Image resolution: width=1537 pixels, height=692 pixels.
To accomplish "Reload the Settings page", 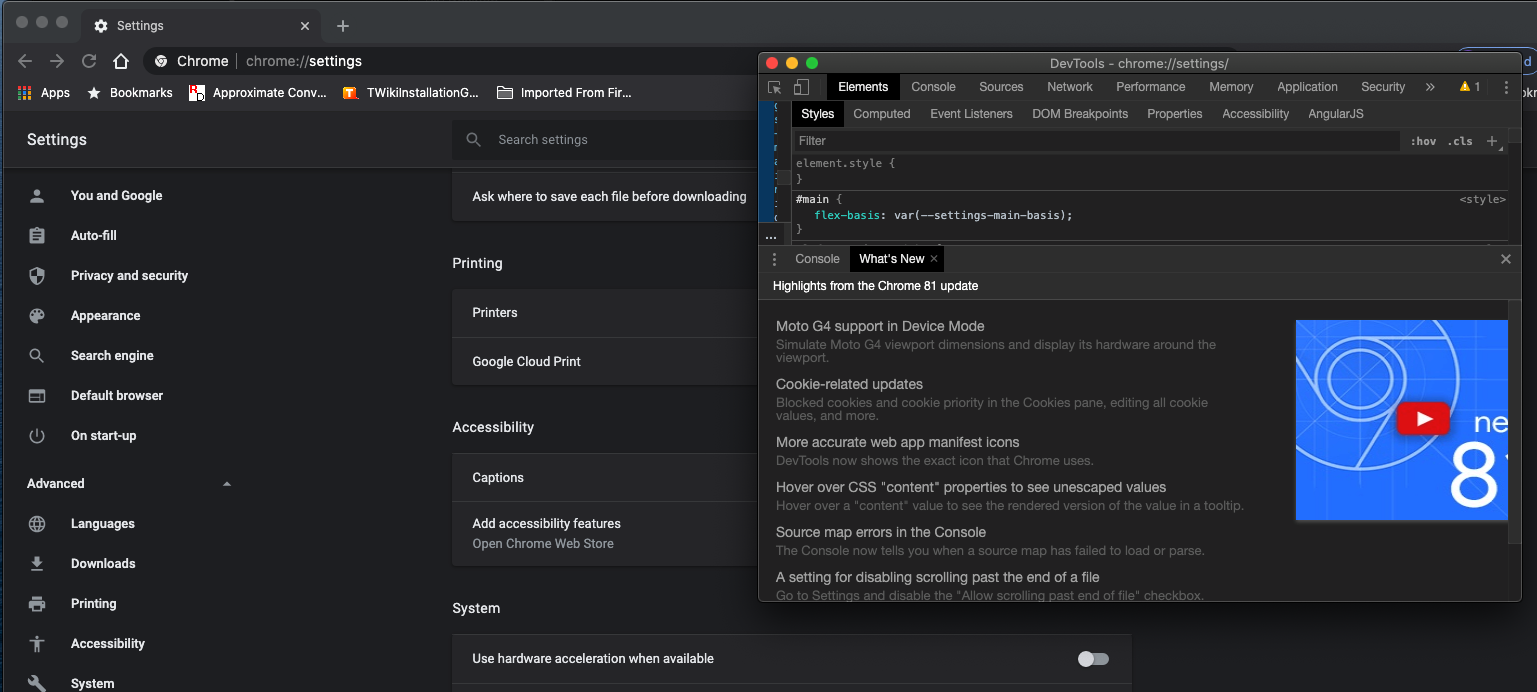I will (89, 61).
